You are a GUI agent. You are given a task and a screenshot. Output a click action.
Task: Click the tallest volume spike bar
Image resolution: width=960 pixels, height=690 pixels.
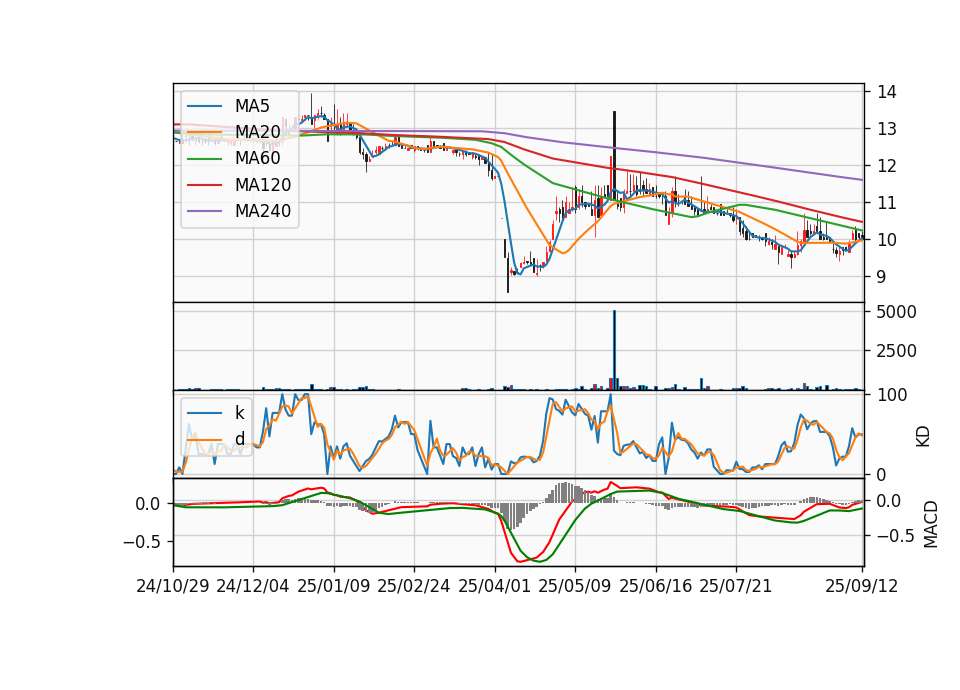pyautogui.click(x=615, y=350)
